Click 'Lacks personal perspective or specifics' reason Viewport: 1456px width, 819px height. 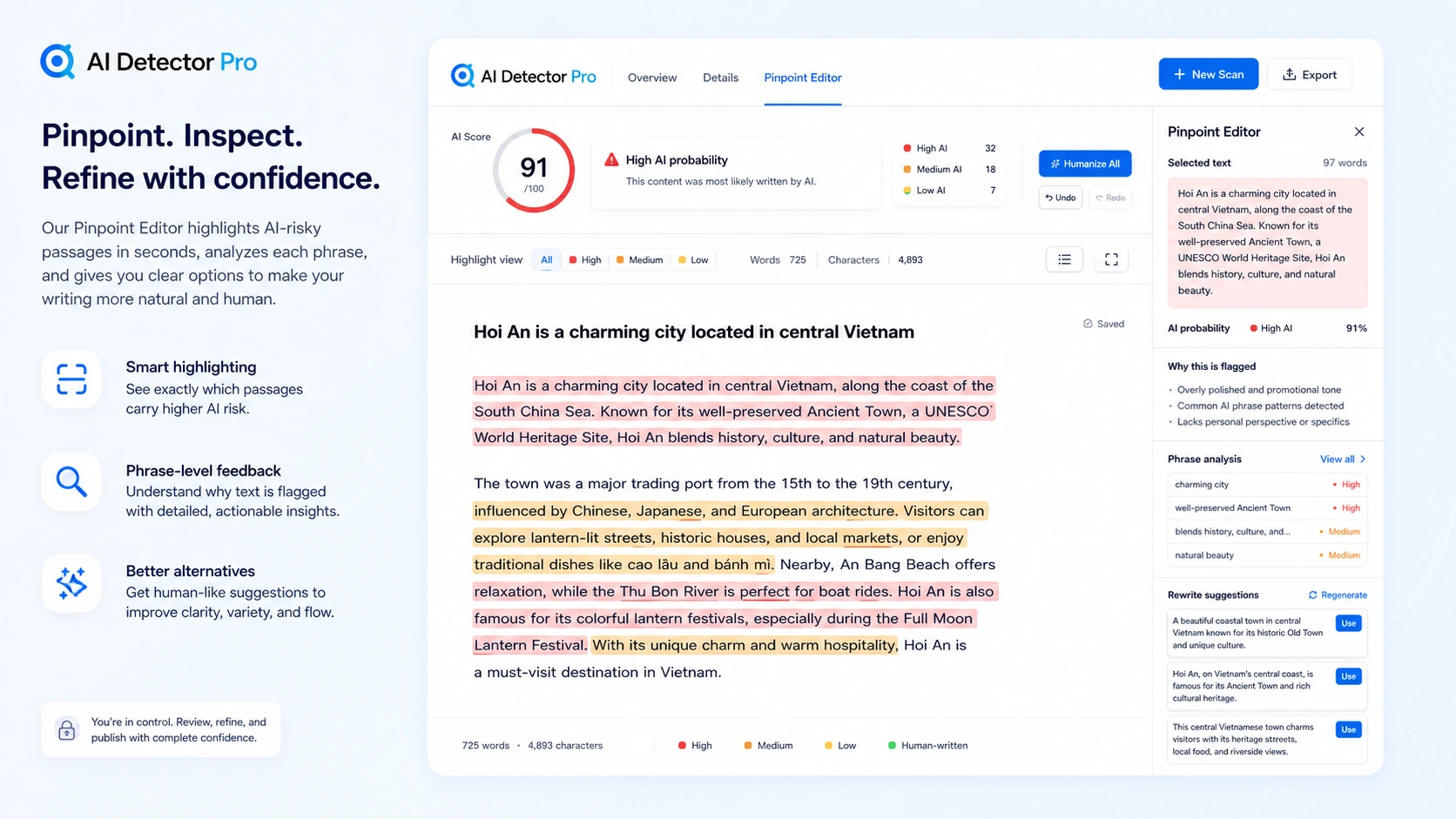1263,422
